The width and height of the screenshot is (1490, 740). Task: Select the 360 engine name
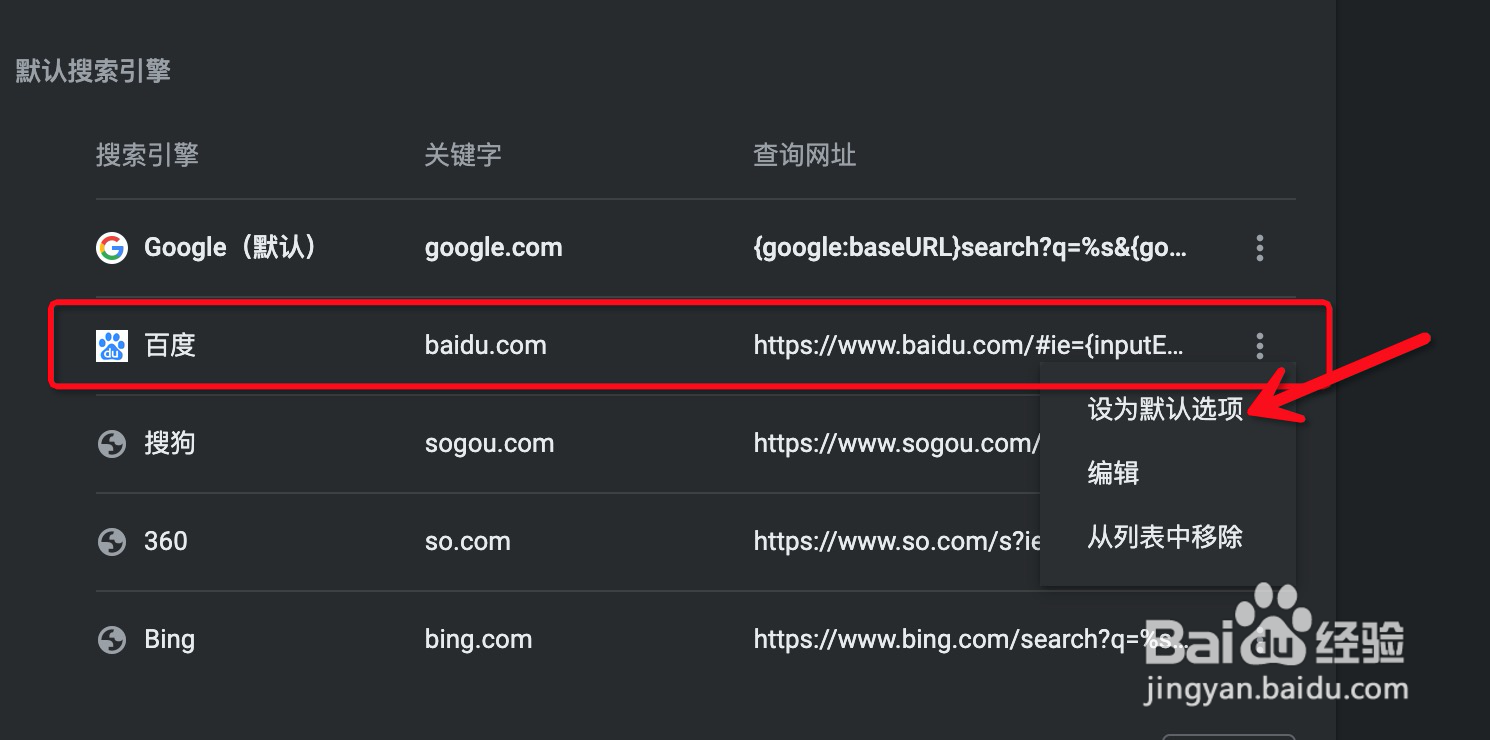166,541
